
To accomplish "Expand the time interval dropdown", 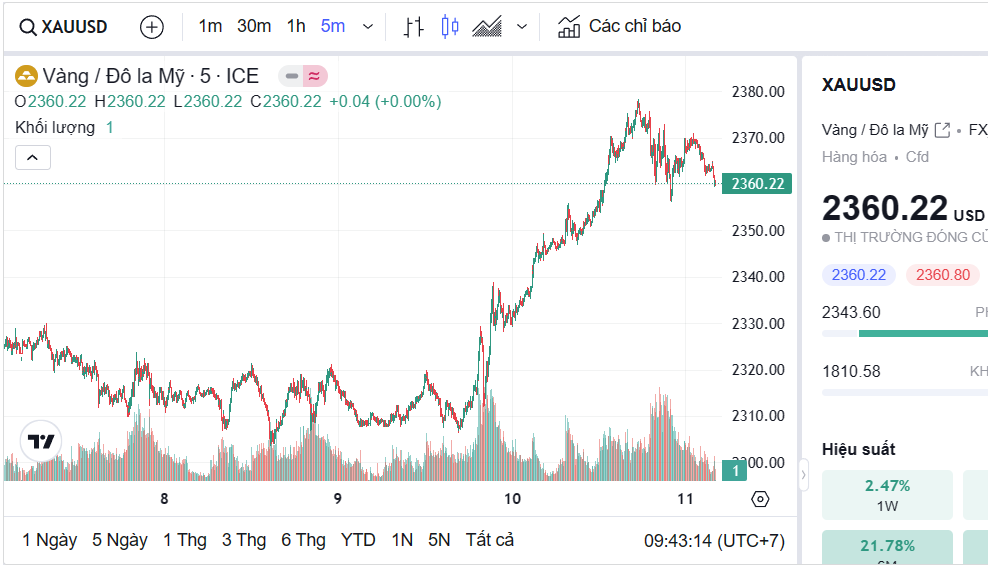I will [368, 27].
